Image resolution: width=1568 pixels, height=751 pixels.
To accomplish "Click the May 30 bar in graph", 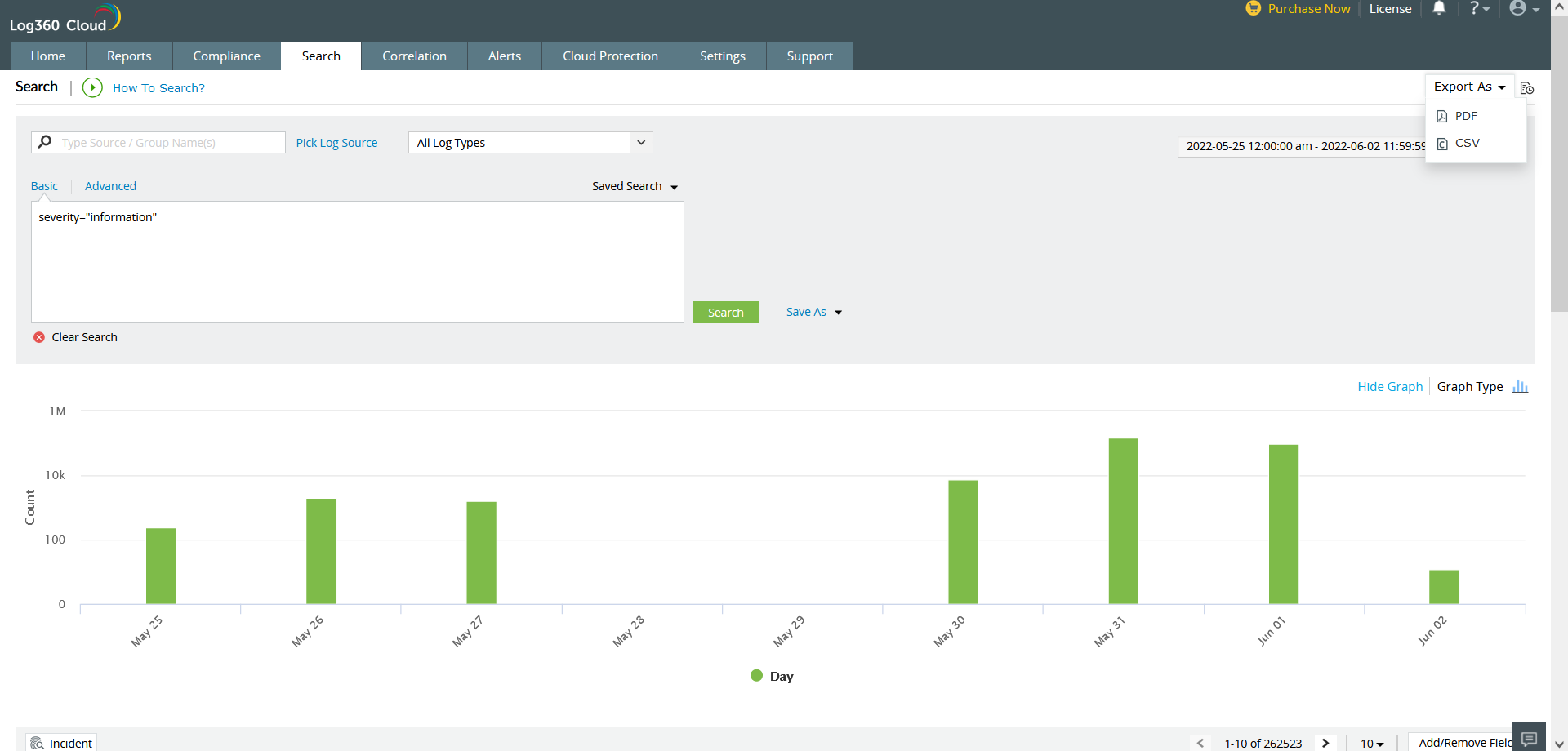I will (963, 542).
